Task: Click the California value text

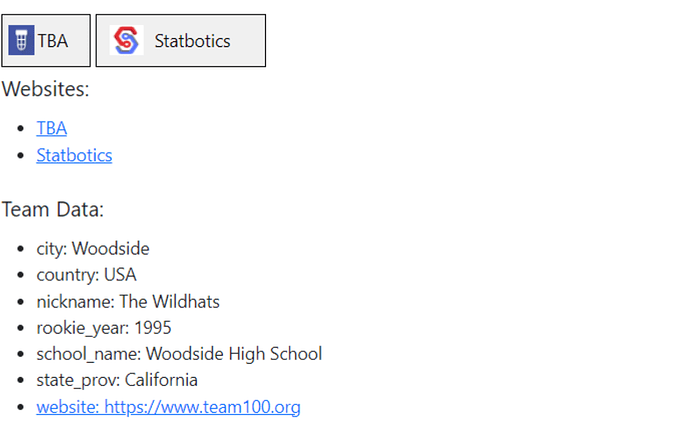Action: coord(161,380)
